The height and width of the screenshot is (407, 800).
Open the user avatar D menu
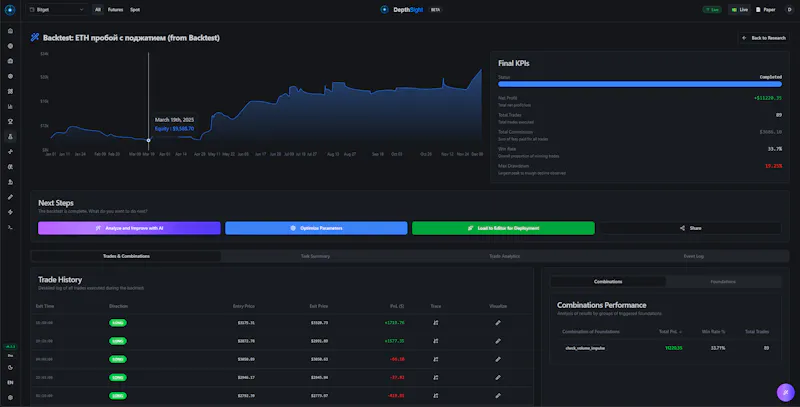point(789,10)
